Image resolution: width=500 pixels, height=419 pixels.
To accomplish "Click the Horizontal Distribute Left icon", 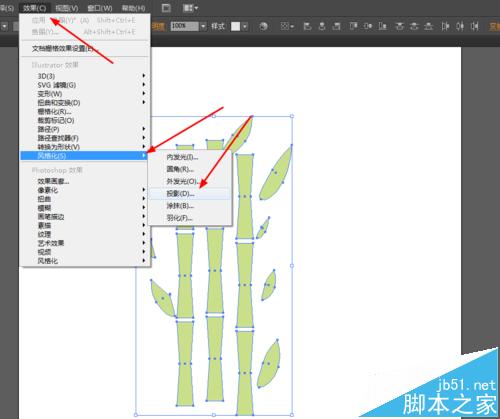I will (445, 26).
